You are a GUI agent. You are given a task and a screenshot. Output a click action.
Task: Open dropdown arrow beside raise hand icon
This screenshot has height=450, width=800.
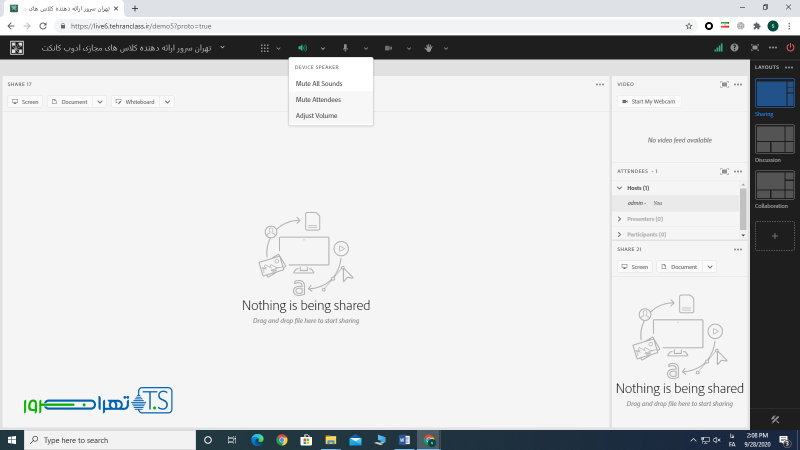[445, 47]
